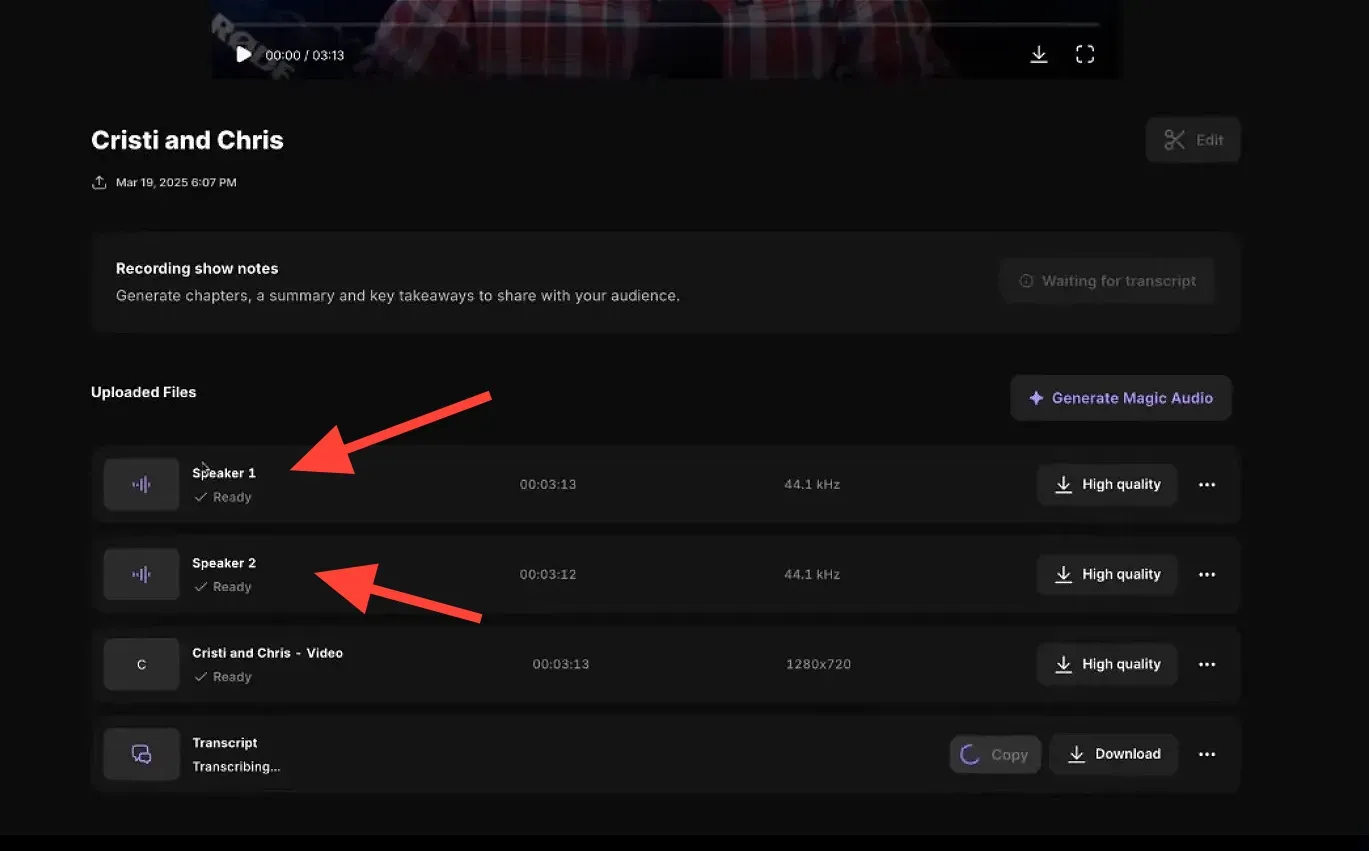
Task: Download Speaker 2 in High quality
Action: (1107, 575)
